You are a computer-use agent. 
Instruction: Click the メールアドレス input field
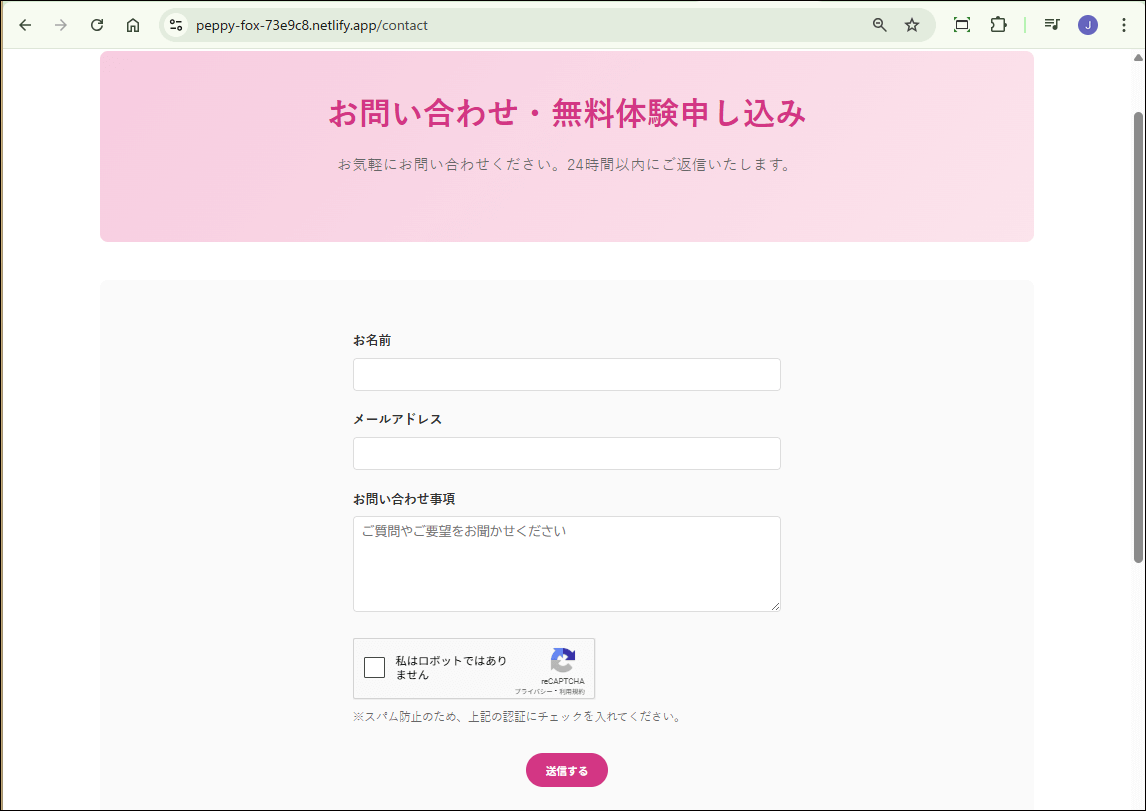pyautogui.click(x=566, y=453)
